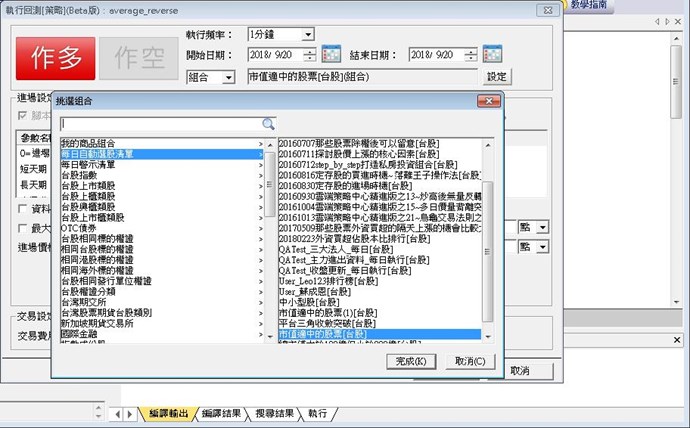Click the 完成(K) button
Viewport: 690px width, 428px height.
[411, 360]
